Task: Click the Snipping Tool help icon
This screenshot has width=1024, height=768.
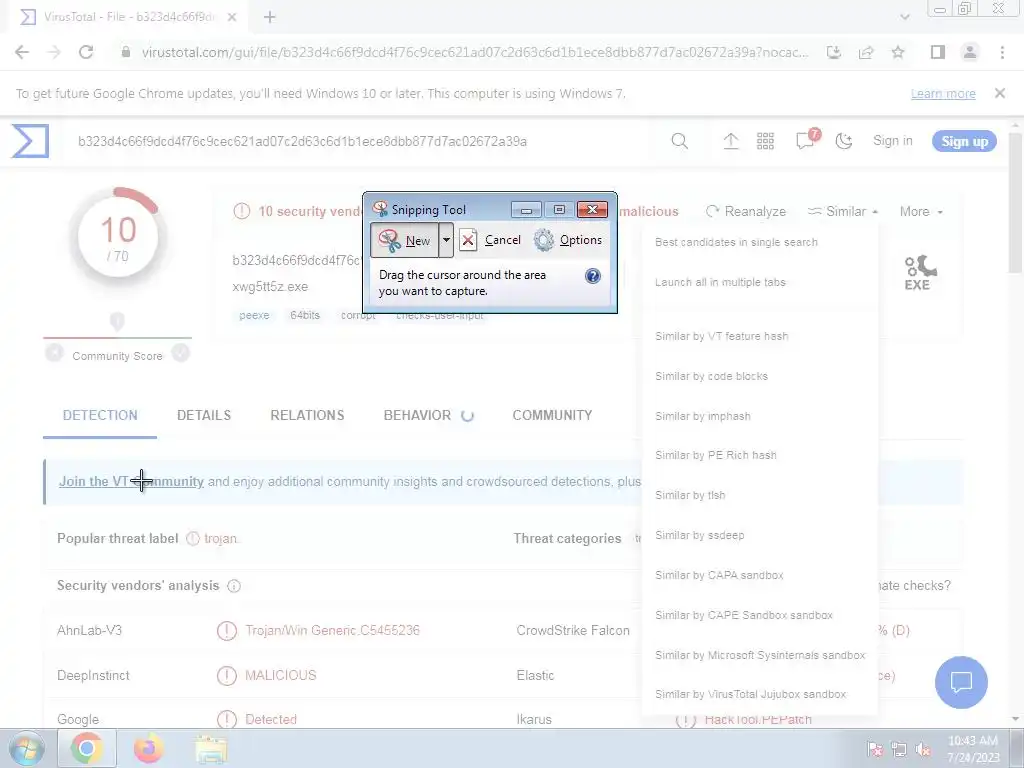Action: (x=592, y=276)
